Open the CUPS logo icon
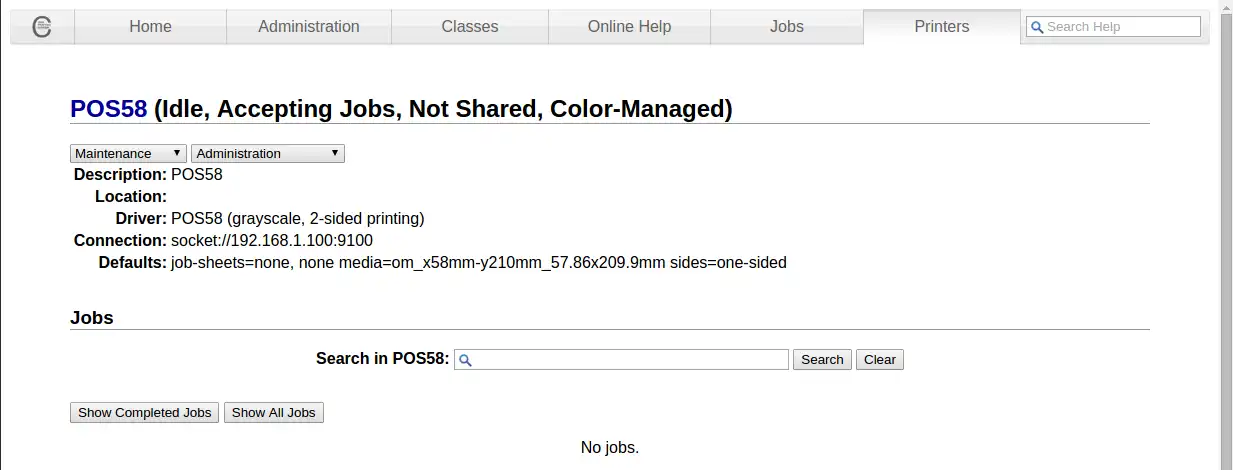 (x=42, y=27)
